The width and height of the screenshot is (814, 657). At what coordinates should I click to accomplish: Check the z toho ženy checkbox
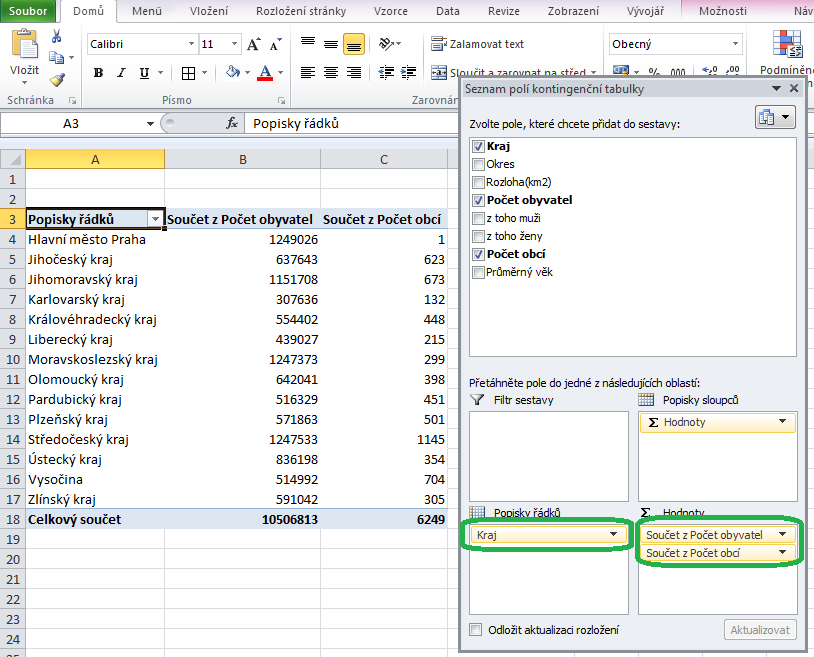478,237
